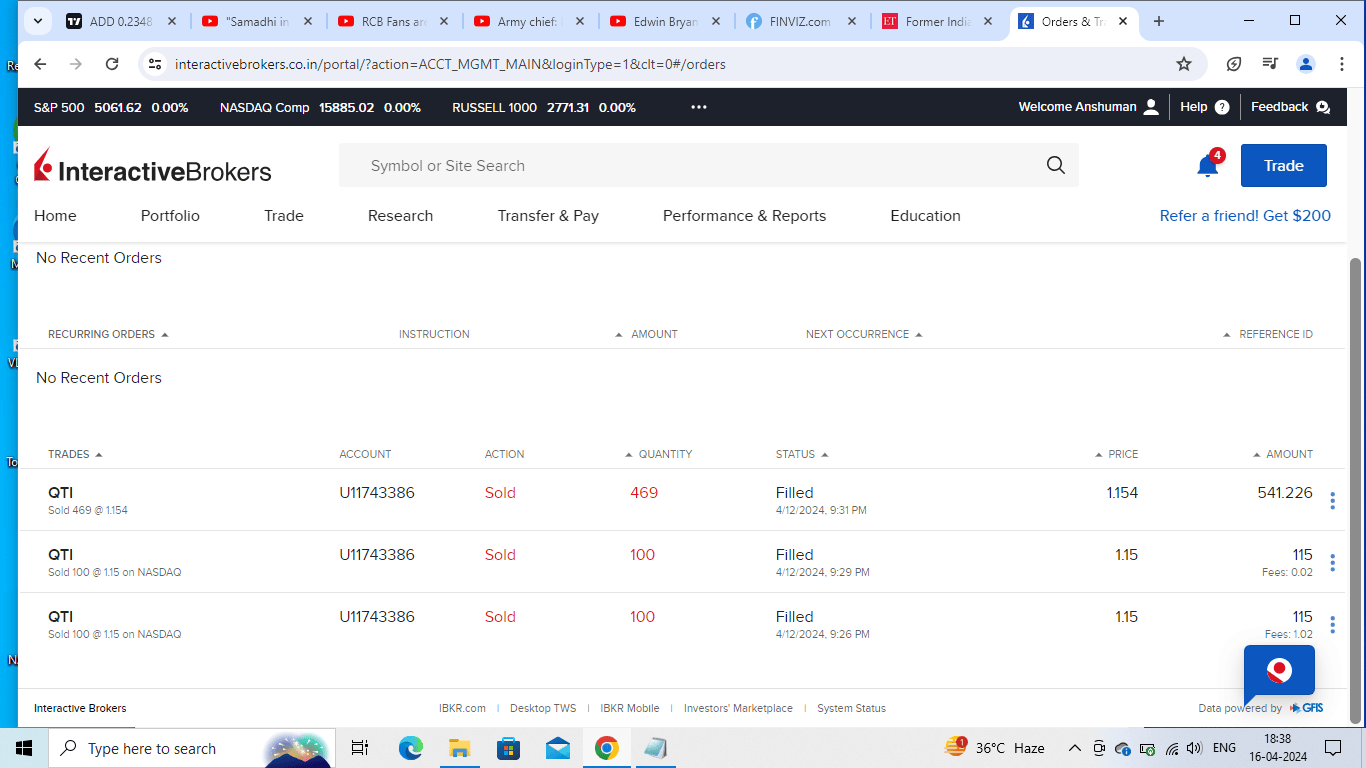Open Microsoft Store from the taskbar

pyautogui.click(x=508, y=748)
